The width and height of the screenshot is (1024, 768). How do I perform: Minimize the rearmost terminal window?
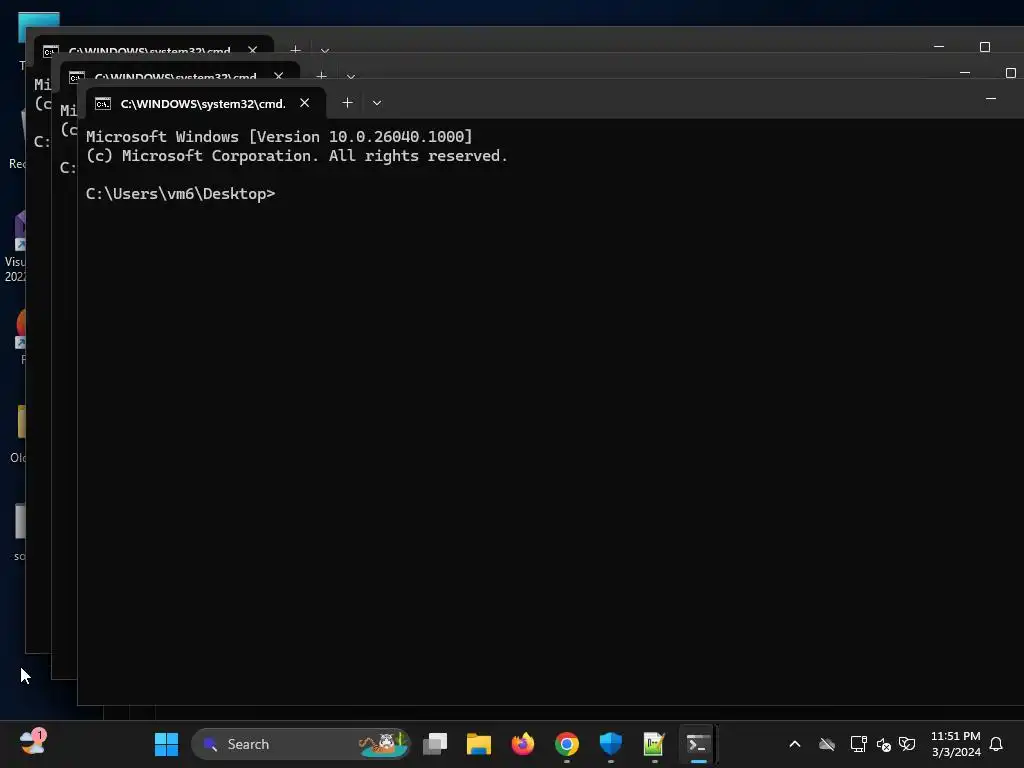pos(938,46)
